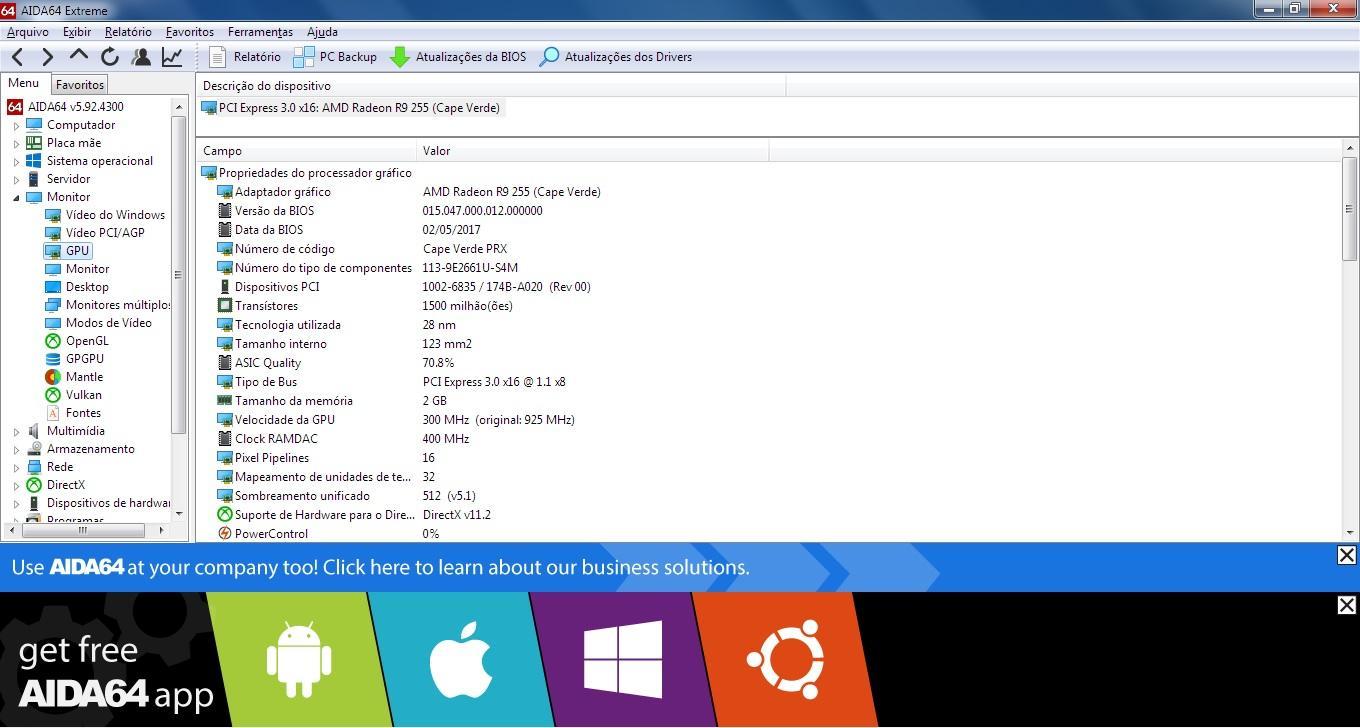
Task: Check Atualizações dos Drivers
Action: (615, 57)
